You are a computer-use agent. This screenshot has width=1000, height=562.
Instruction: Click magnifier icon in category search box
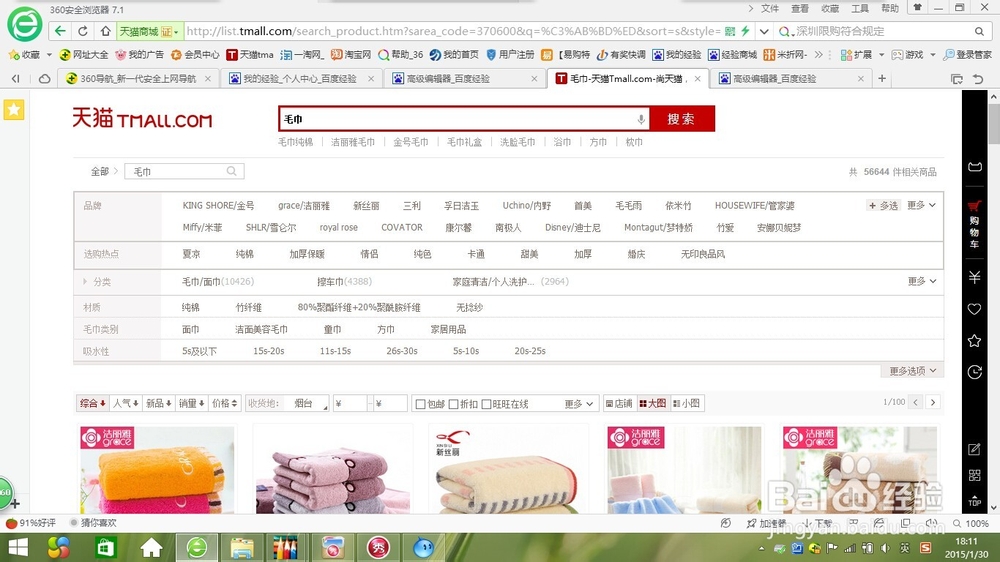pyautogui.click(x=232, y=171)
